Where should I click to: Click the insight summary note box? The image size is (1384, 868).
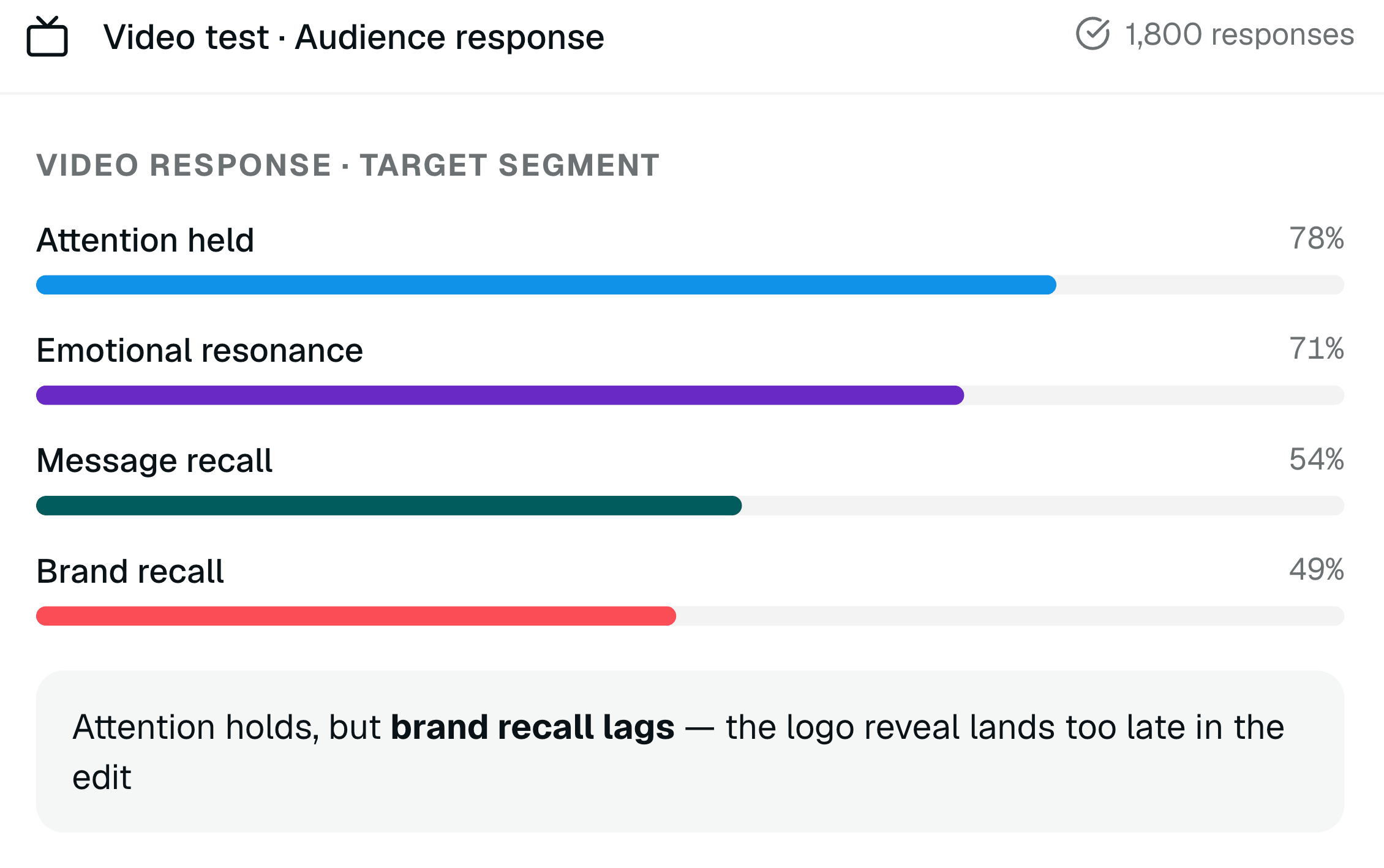click(x=690, y=752)
